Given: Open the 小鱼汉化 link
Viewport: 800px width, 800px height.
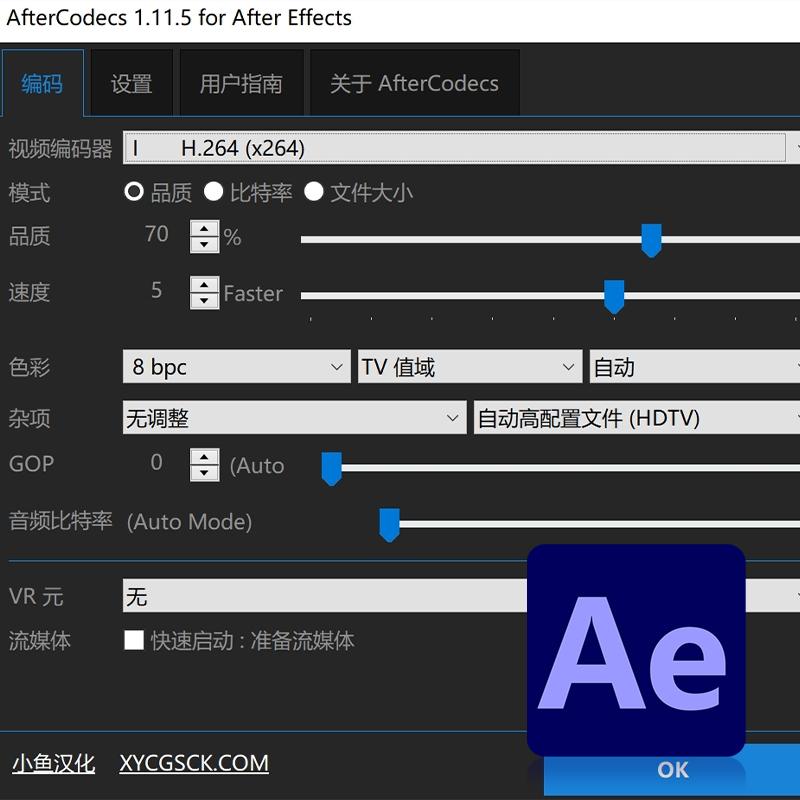Looking at the screenshot, I should (x=54, y=764).
